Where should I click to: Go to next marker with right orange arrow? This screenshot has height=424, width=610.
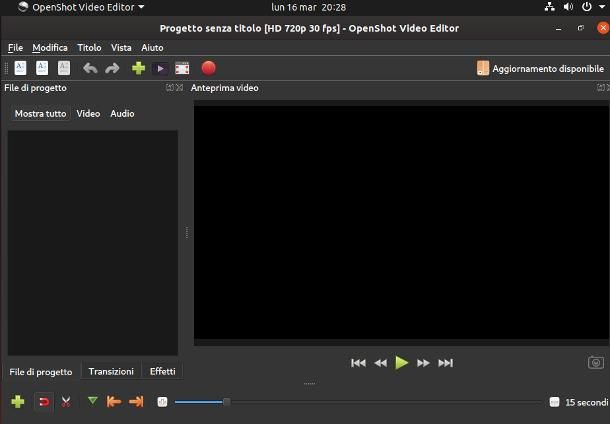click(136, 401)
